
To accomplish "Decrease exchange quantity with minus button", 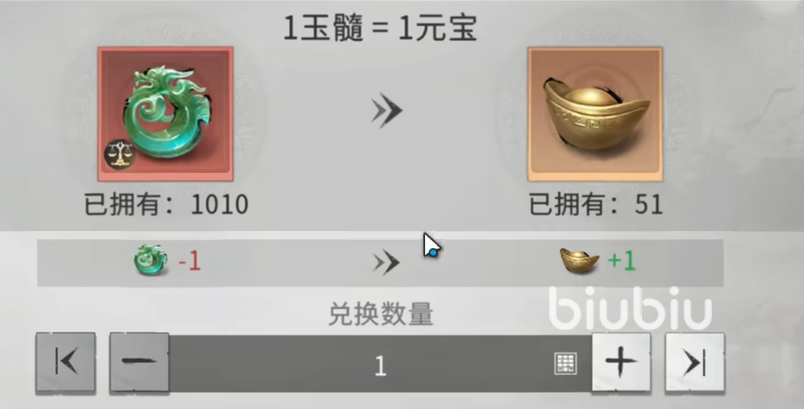I will (x=139, y=363).
